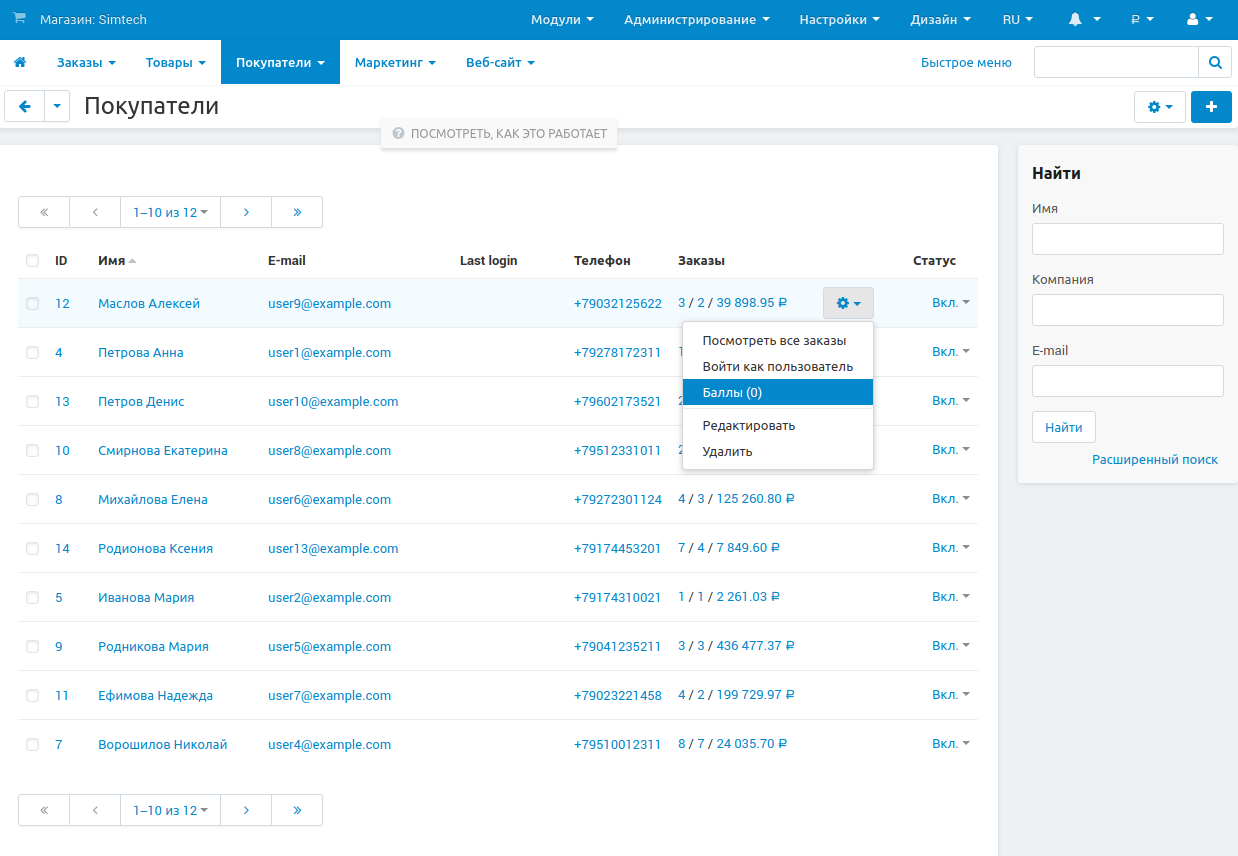Open gear menu in Маслов Алексей row
This screenshot has height=856, width=1238.
pyautogui.click(x=848, y=303)
